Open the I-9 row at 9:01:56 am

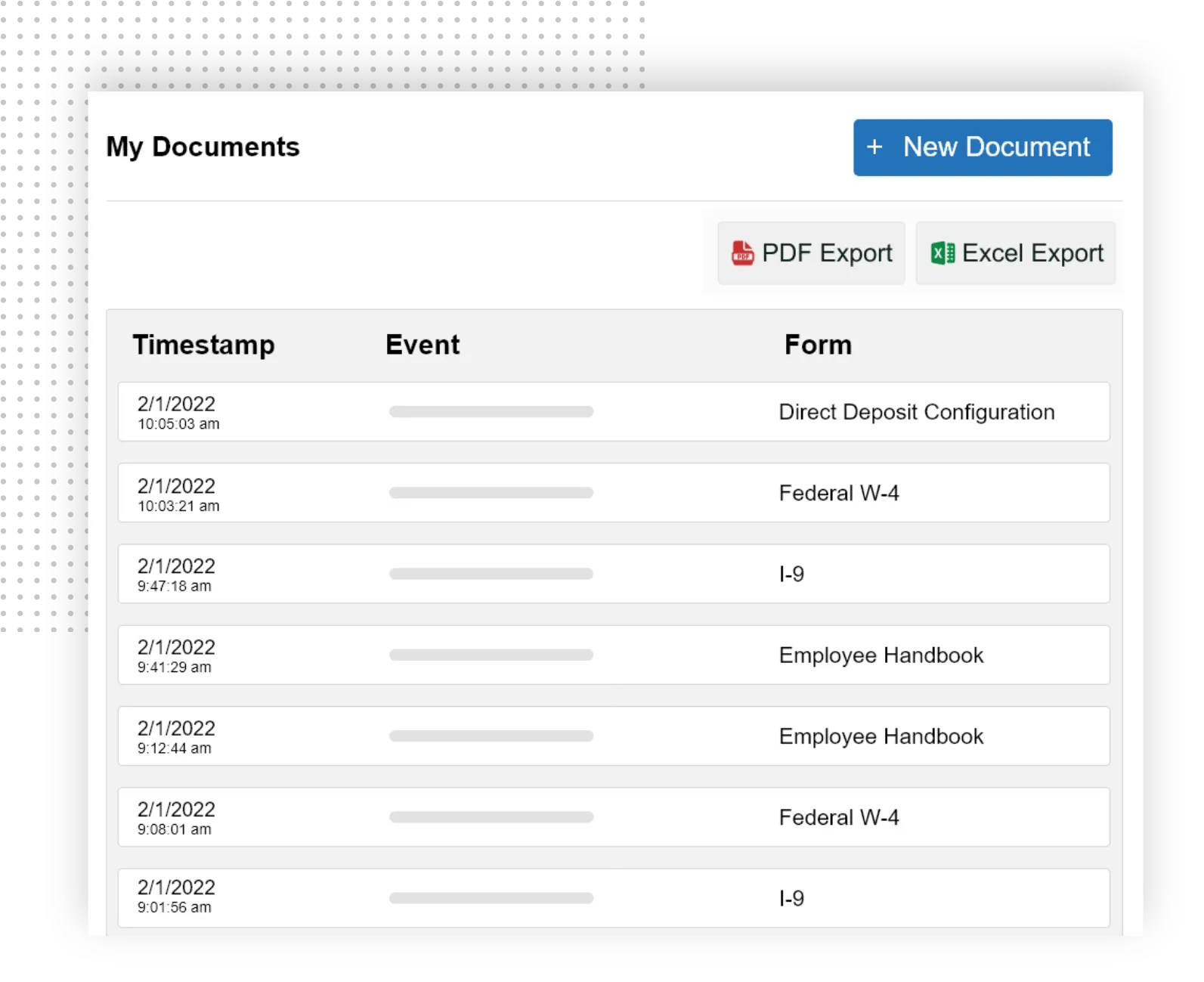tap(614, 898)
